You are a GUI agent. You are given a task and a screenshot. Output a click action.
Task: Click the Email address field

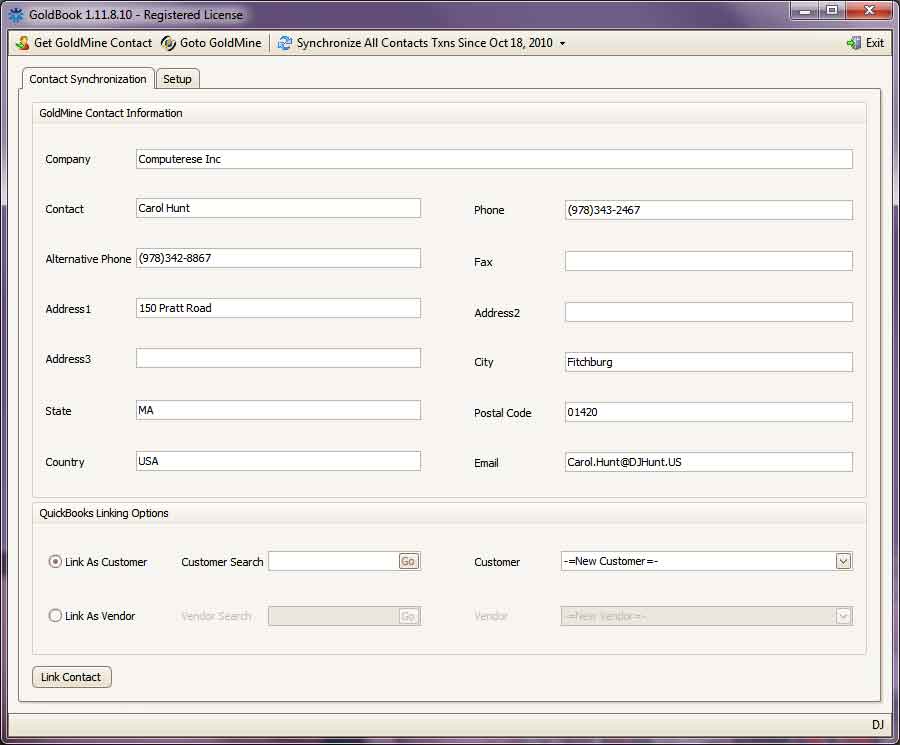[709, 462]
